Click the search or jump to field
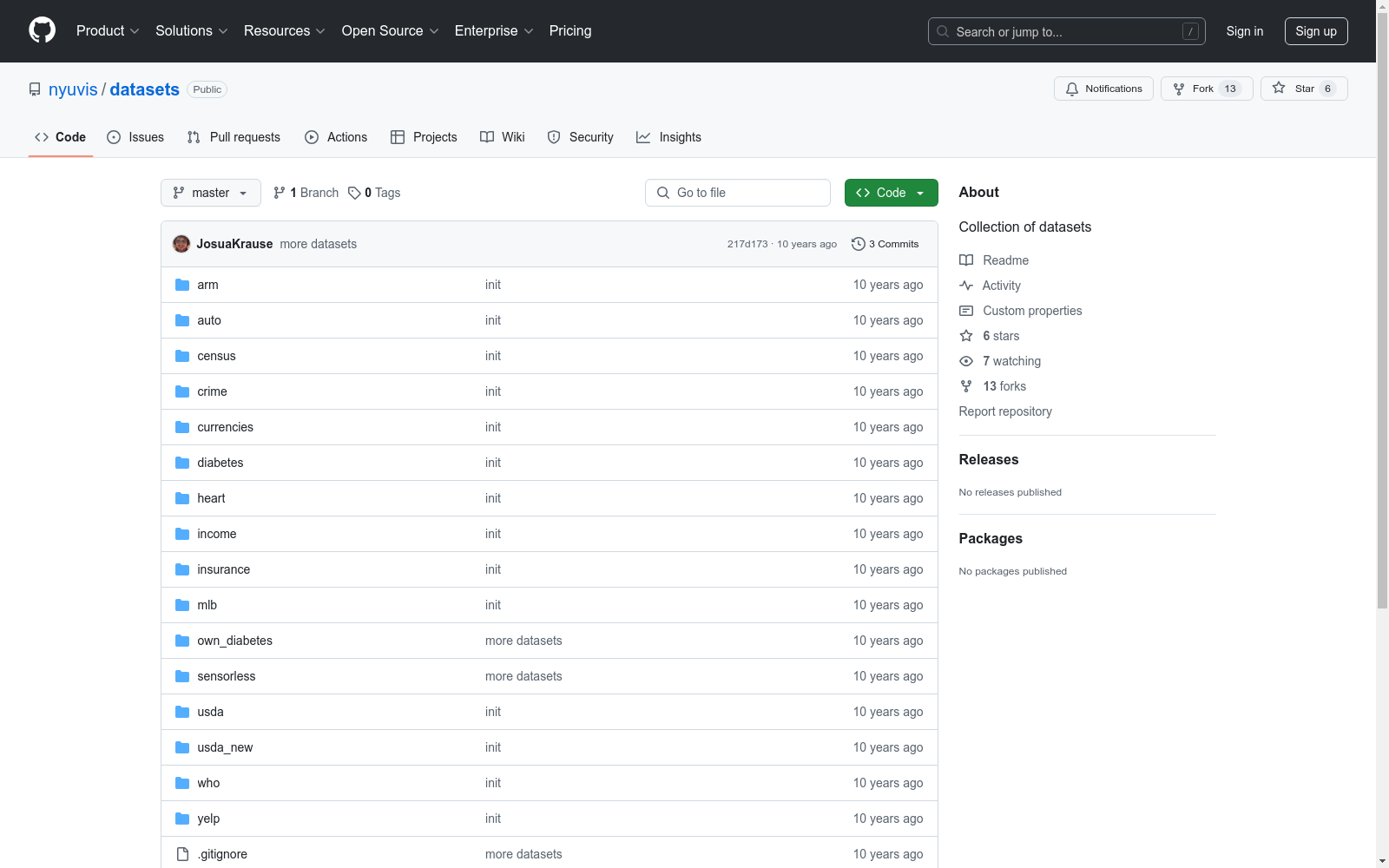 click(1067, 31)
